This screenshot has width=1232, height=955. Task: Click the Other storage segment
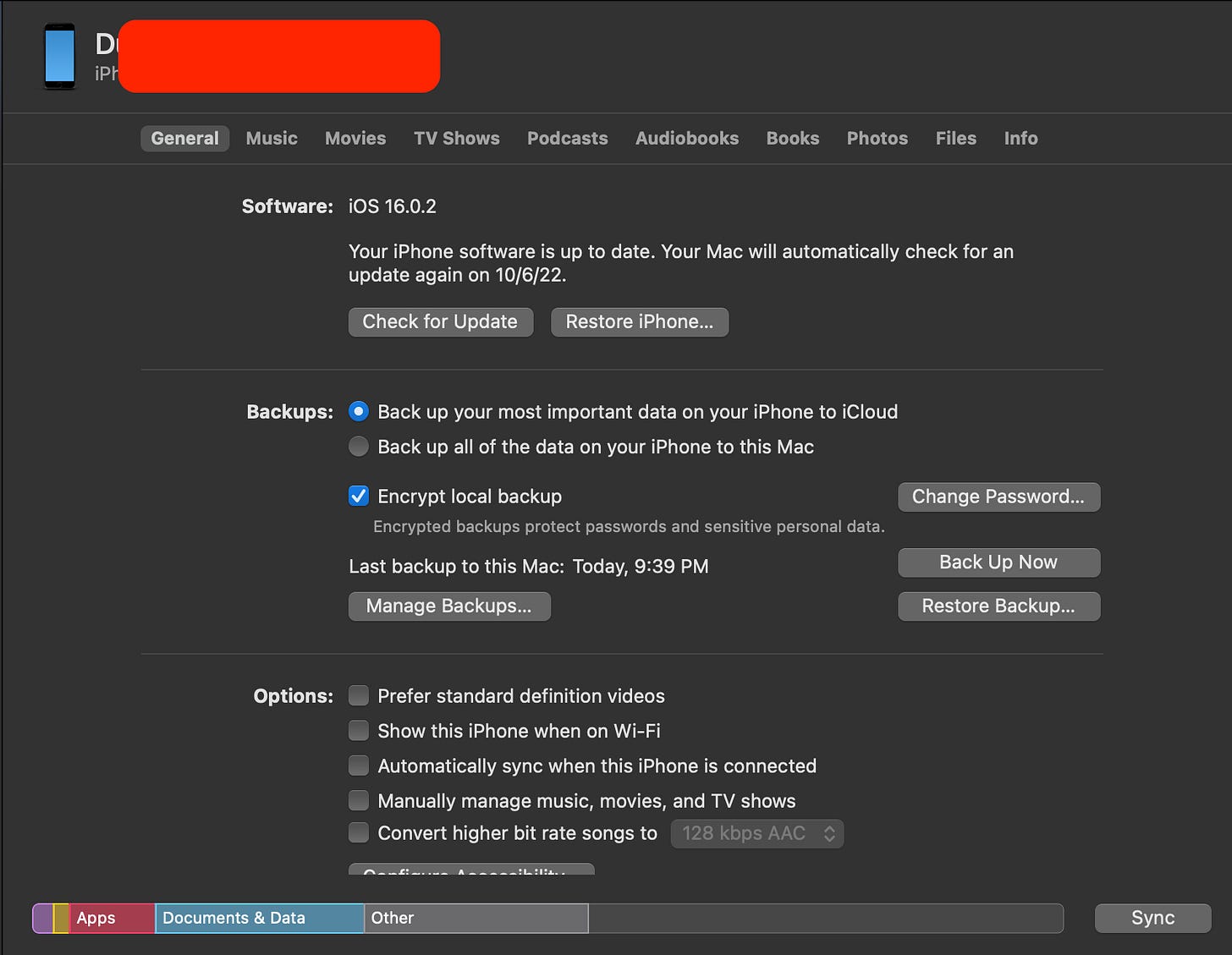(476, 918)
